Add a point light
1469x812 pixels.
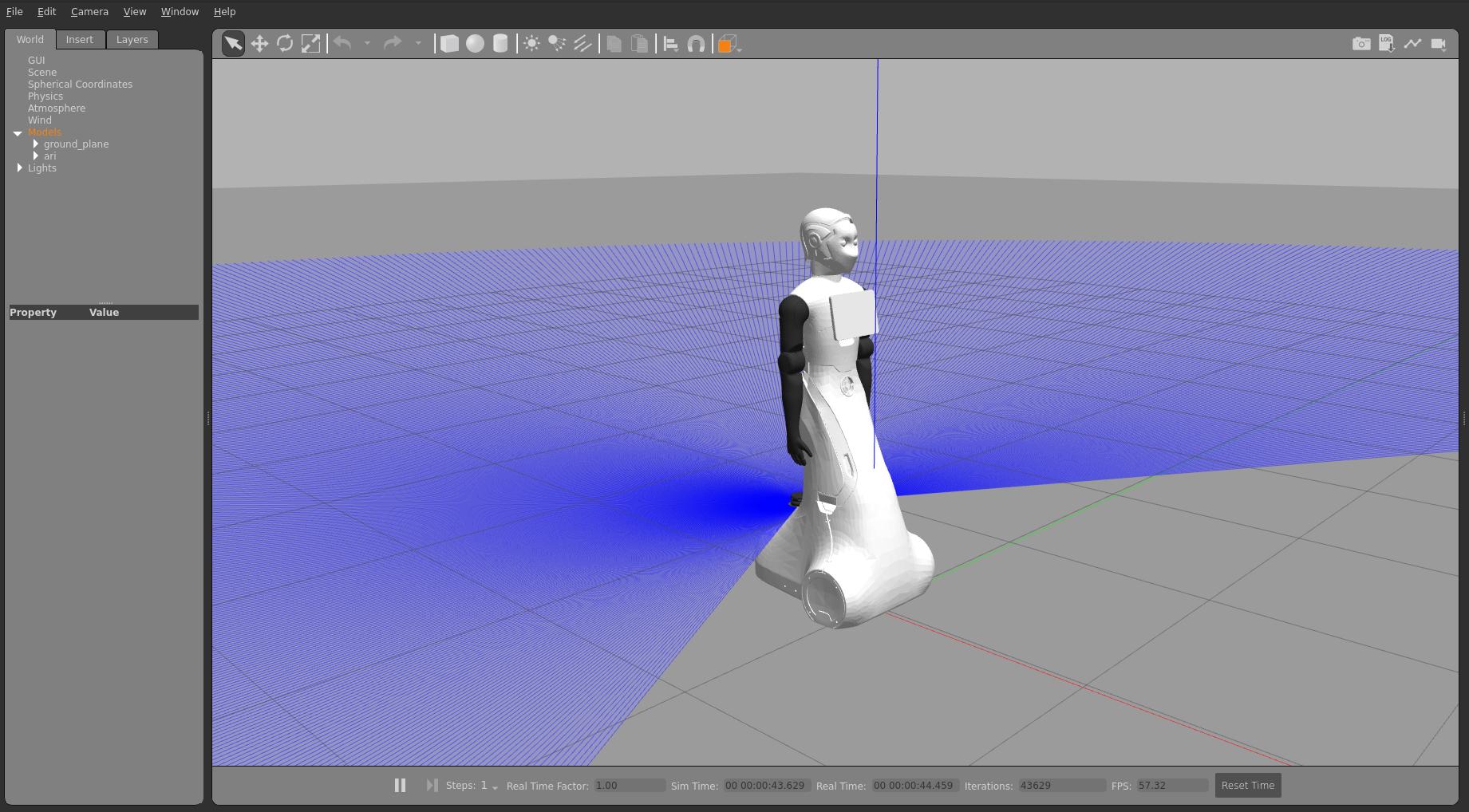[x=531, y=44]
